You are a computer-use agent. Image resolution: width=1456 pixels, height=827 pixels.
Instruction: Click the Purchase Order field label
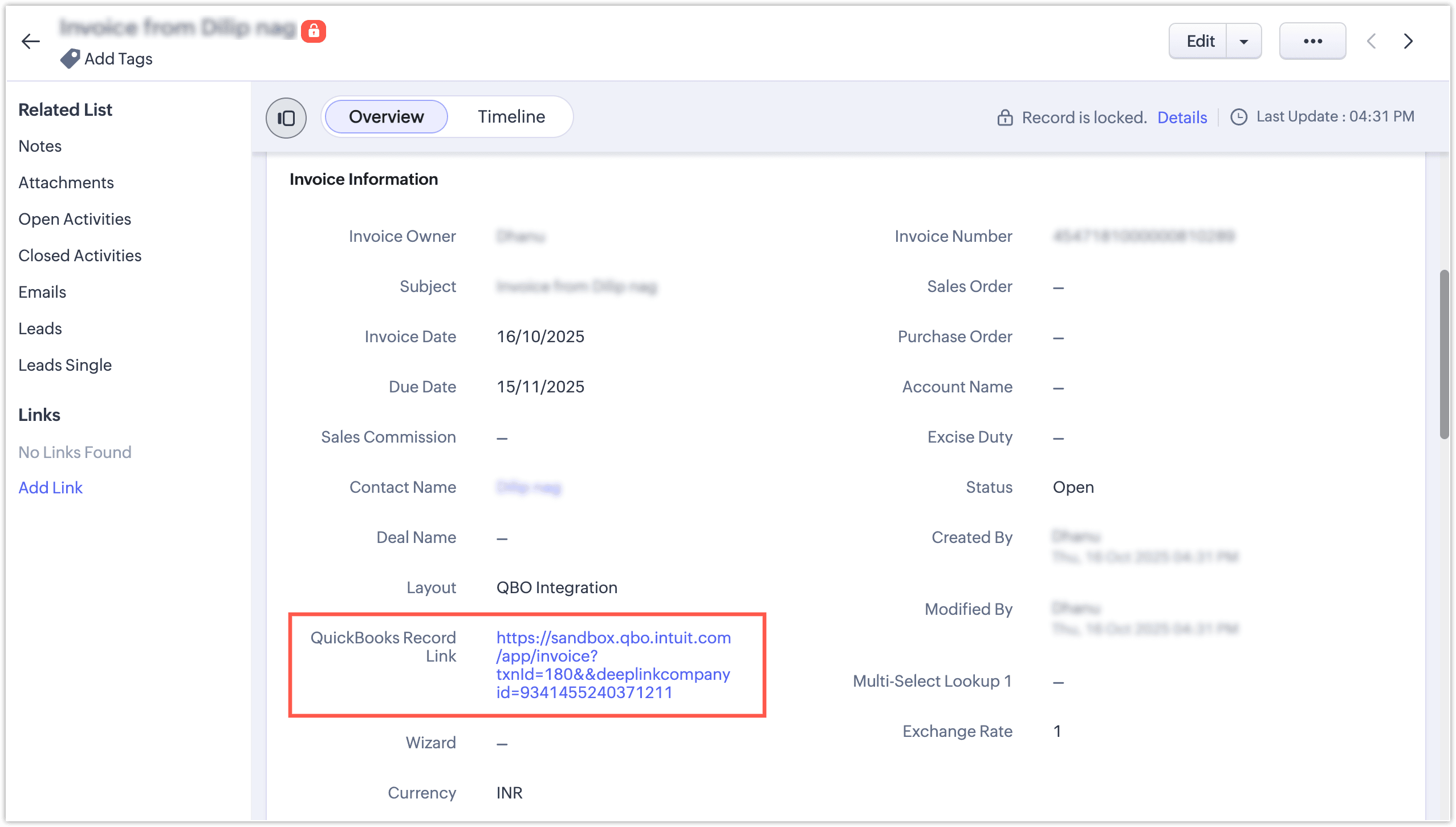pyautogui.click(x=955, y=337)
